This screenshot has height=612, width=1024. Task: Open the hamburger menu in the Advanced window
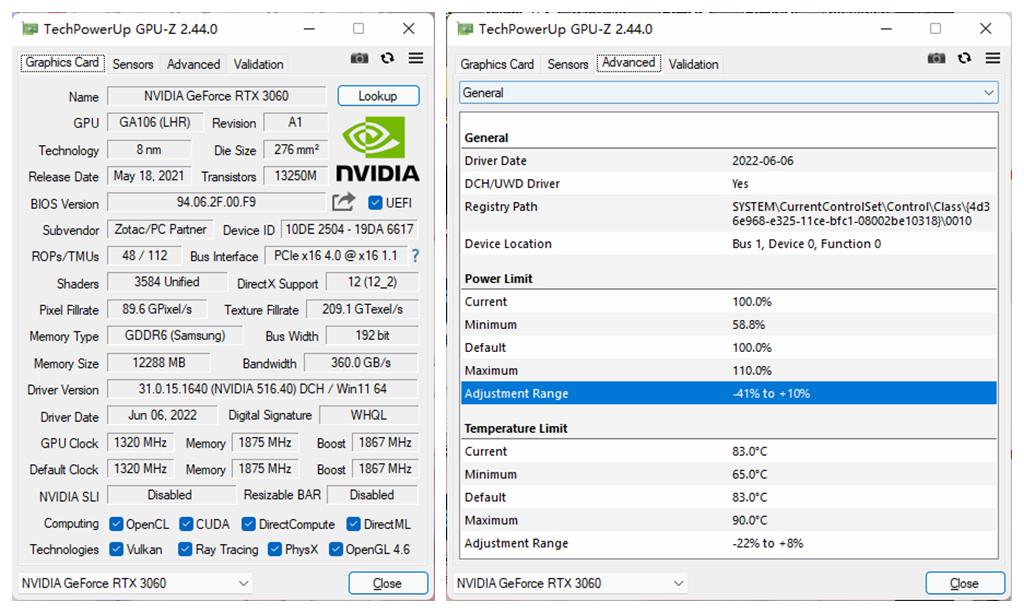pos(990,58)
